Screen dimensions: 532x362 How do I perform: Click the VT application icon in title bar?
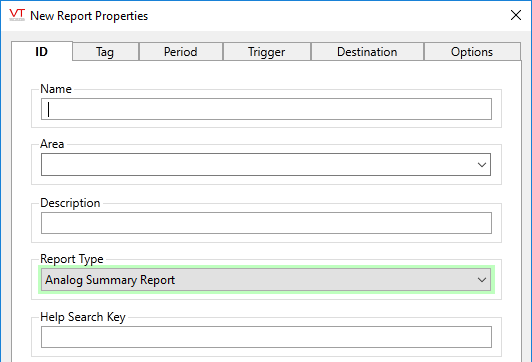click(17, 15)
